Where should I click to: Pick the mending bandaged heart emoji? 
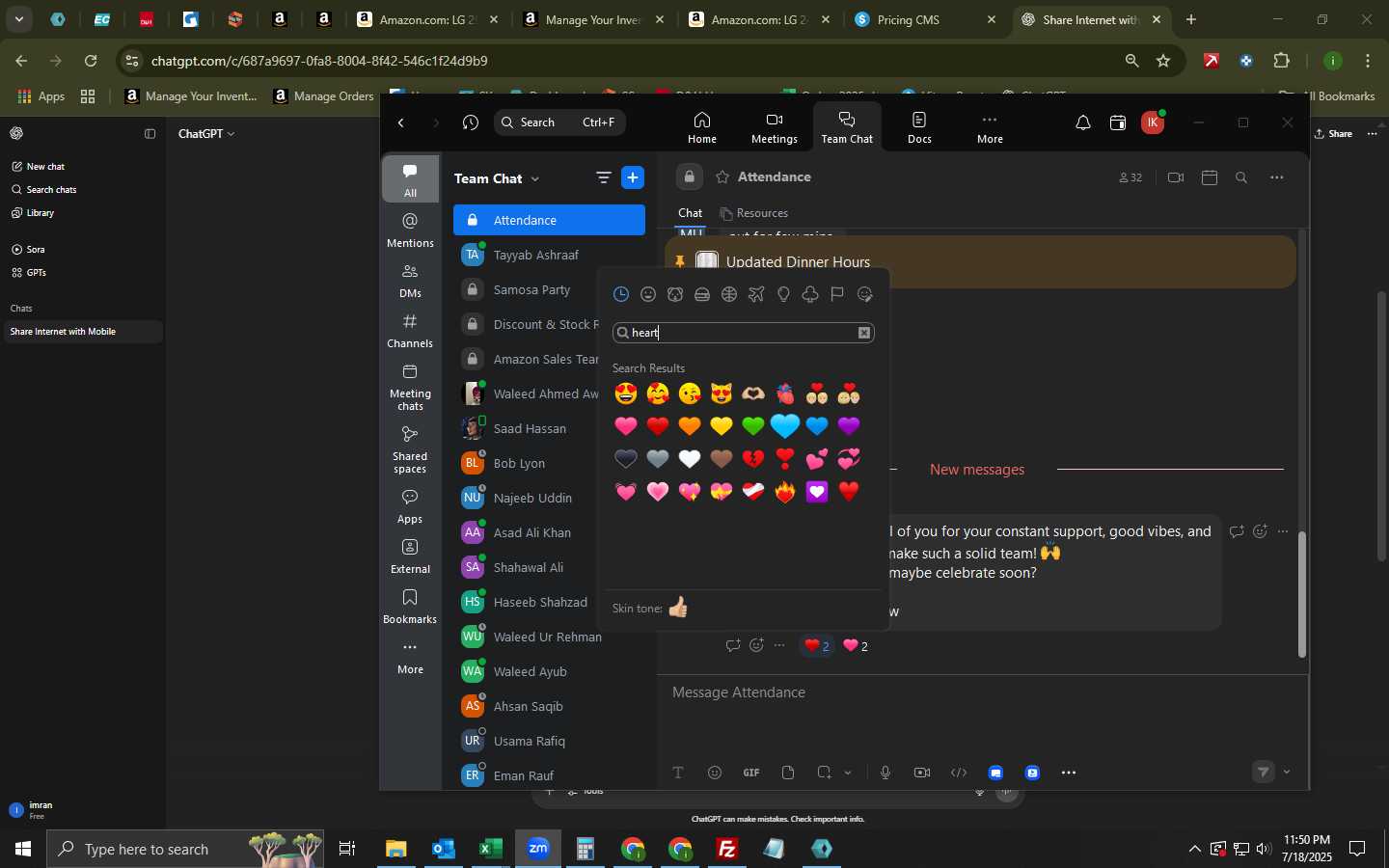pos(753,492)
